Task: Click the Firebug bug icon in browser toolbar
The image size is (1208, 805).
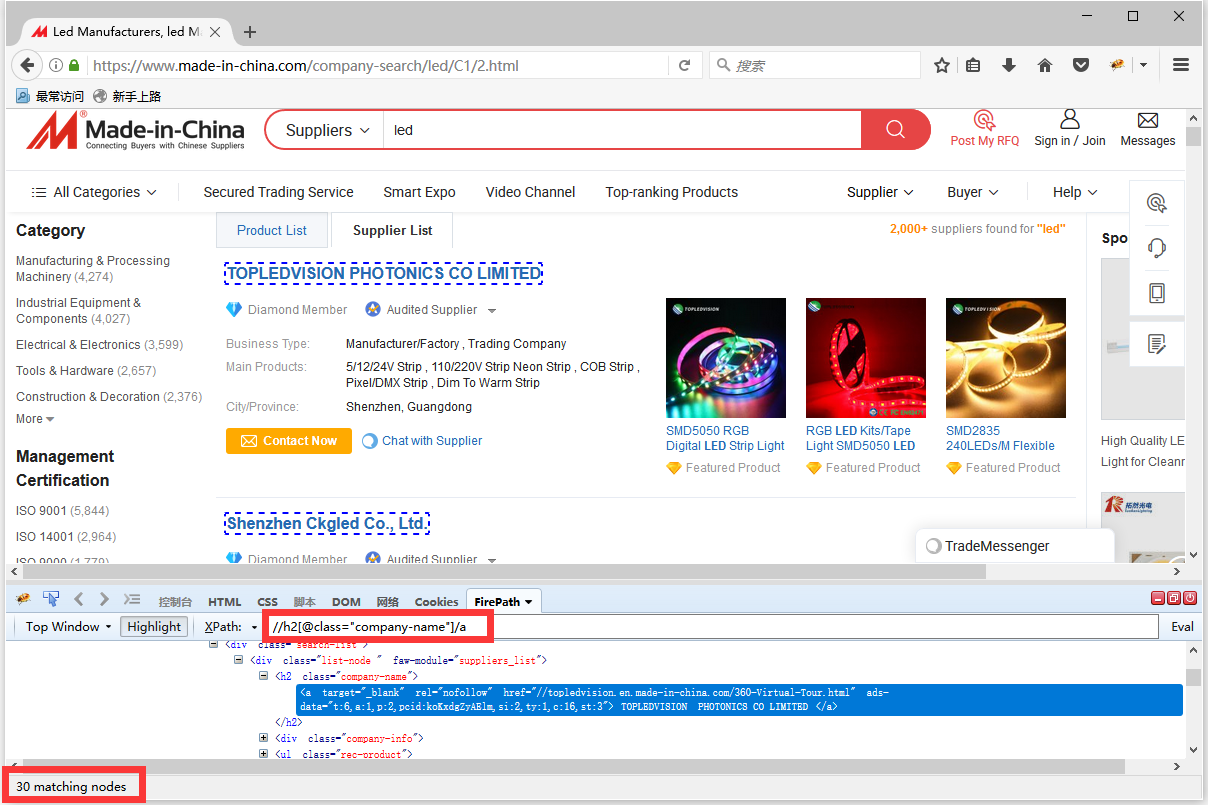Action: [1117, 65]
